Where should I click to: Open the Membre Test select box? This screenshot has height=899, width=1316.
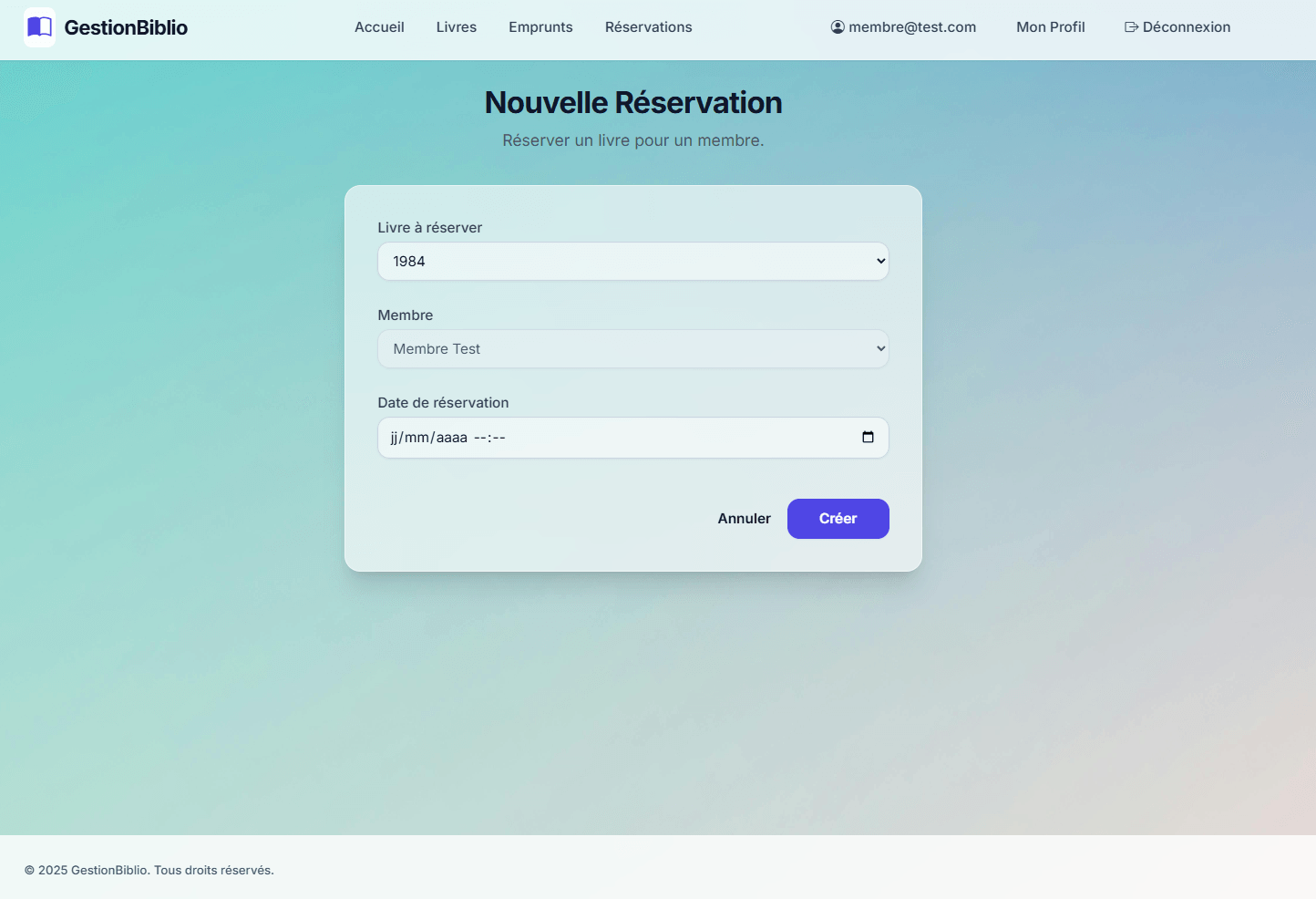click(x=633, y=348)
